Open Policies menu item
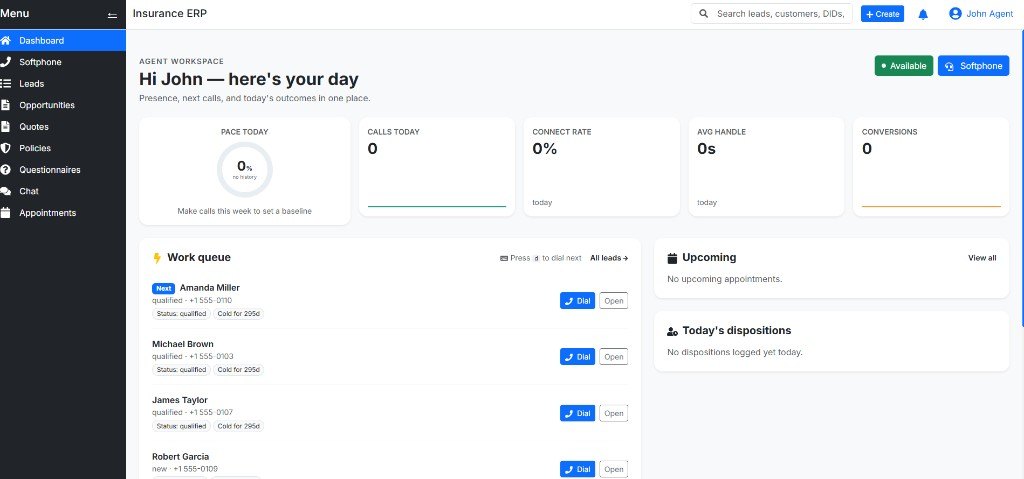The width and height of the screenshot is (1024, 479). [x=63, y=148]
